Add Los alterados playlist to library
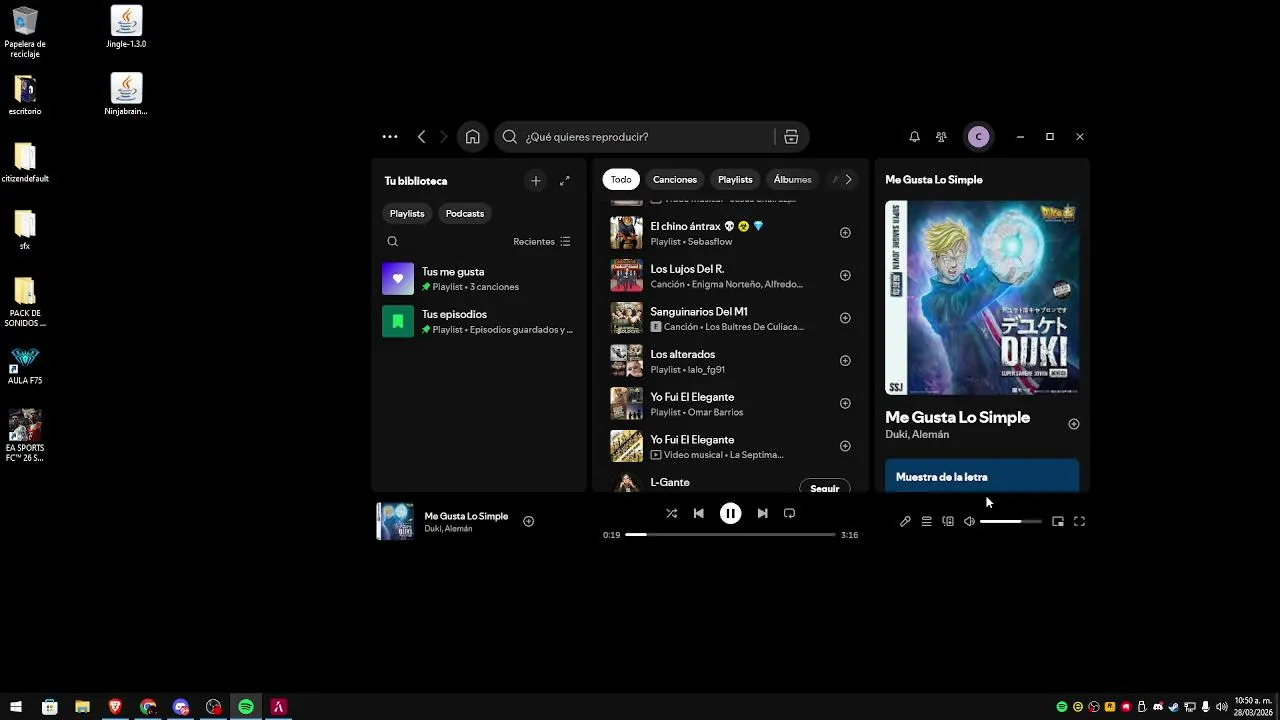The width and height of the screenshot is (1280, 720). (845, 361)
